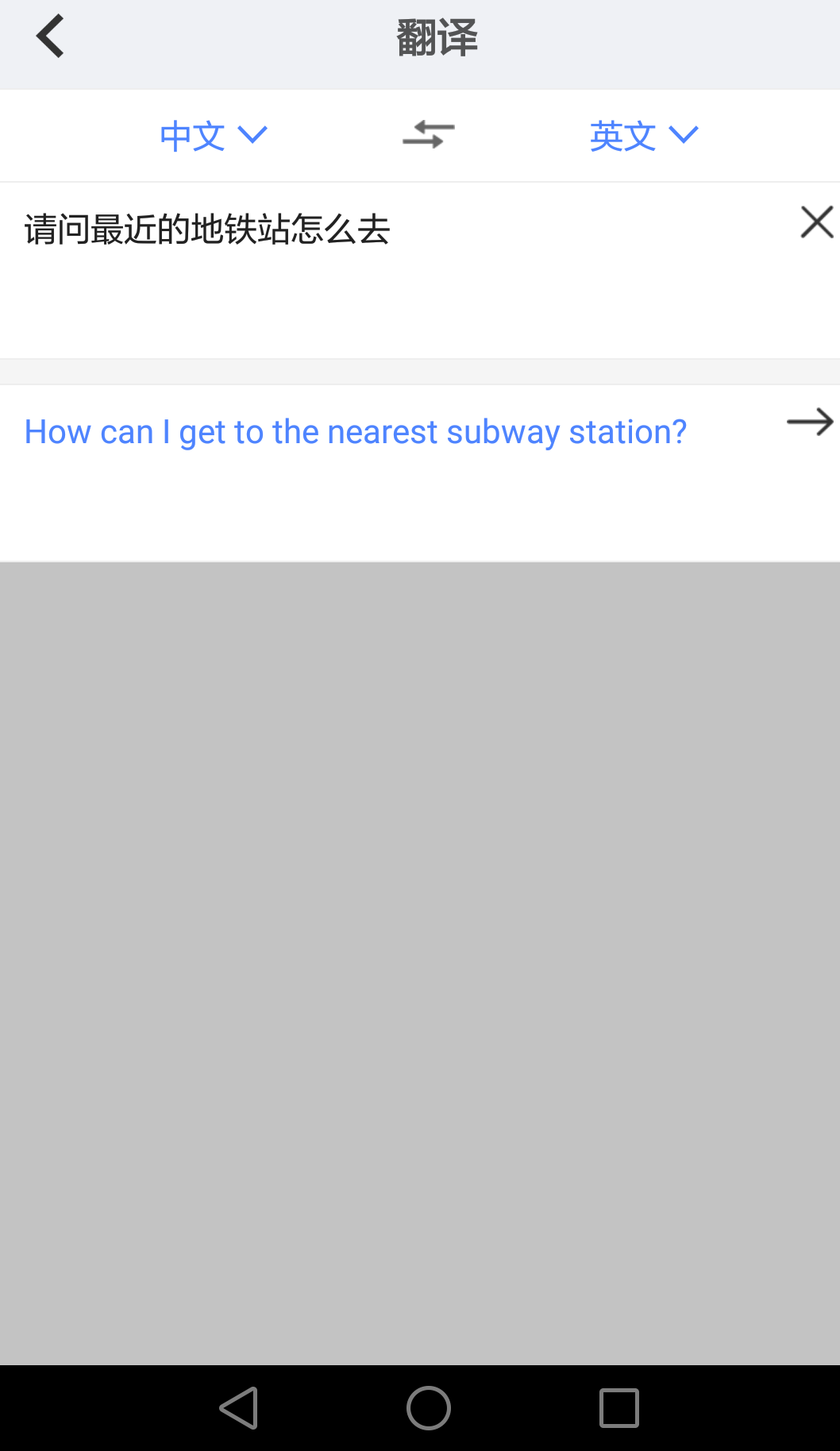The width and height of the screenshot is (840, 1451).
Task: Clear the Chinese input text
Action: tap(816, 222)
